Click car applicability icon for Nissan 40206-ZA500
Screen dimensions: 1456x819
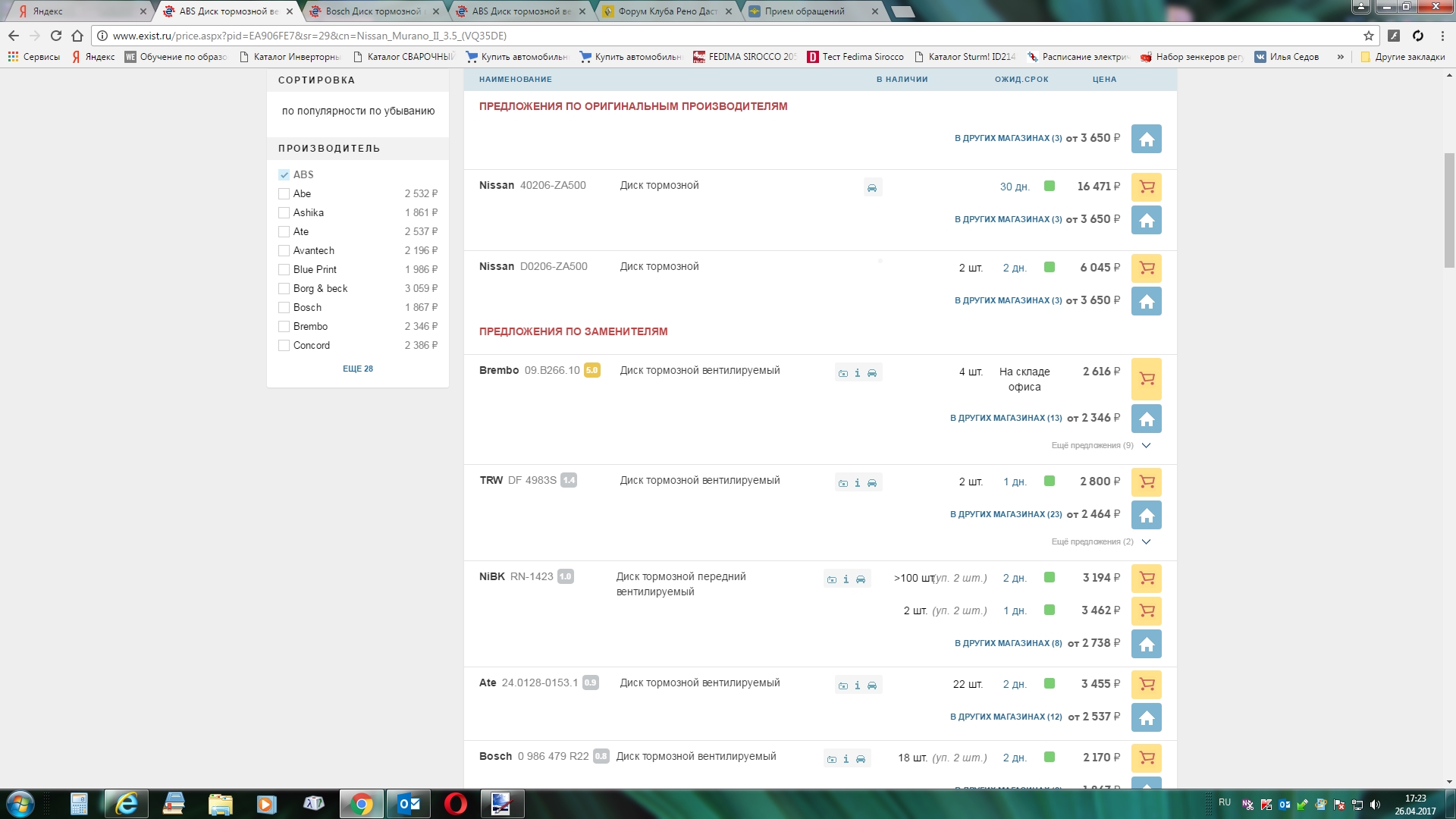[x=872, y=188]
